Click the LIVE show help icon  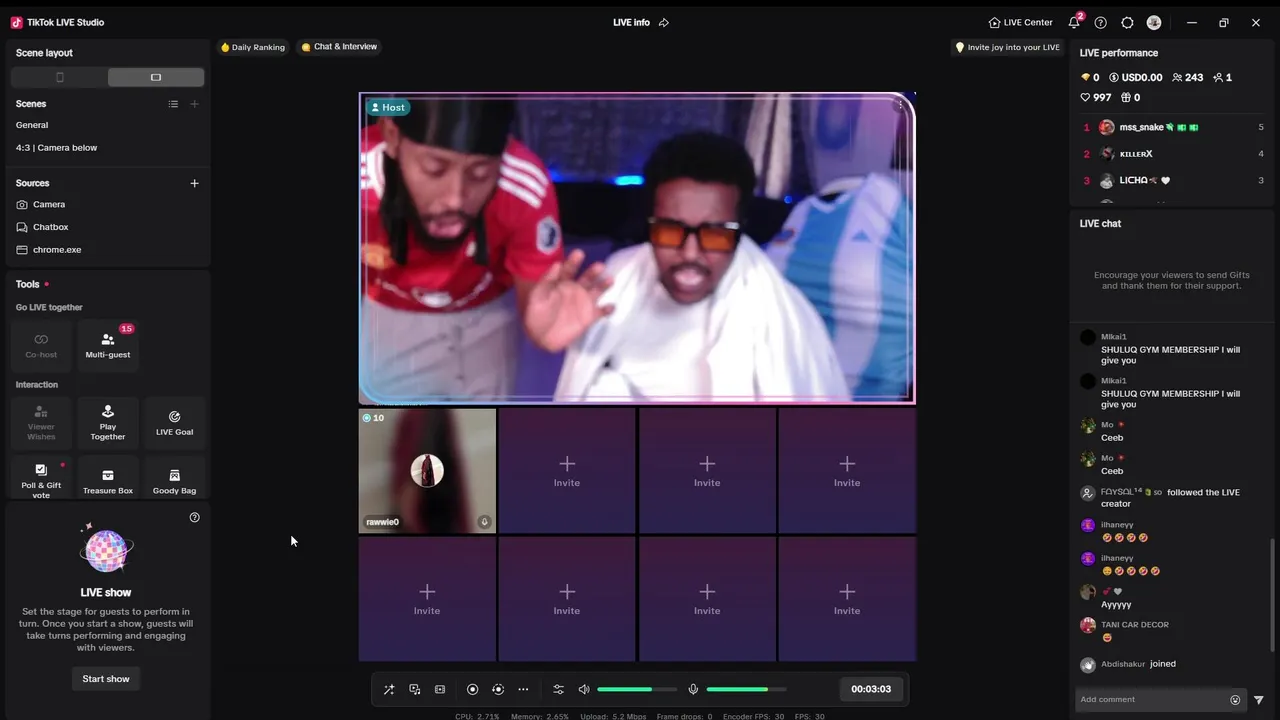[x=195, y=517]
